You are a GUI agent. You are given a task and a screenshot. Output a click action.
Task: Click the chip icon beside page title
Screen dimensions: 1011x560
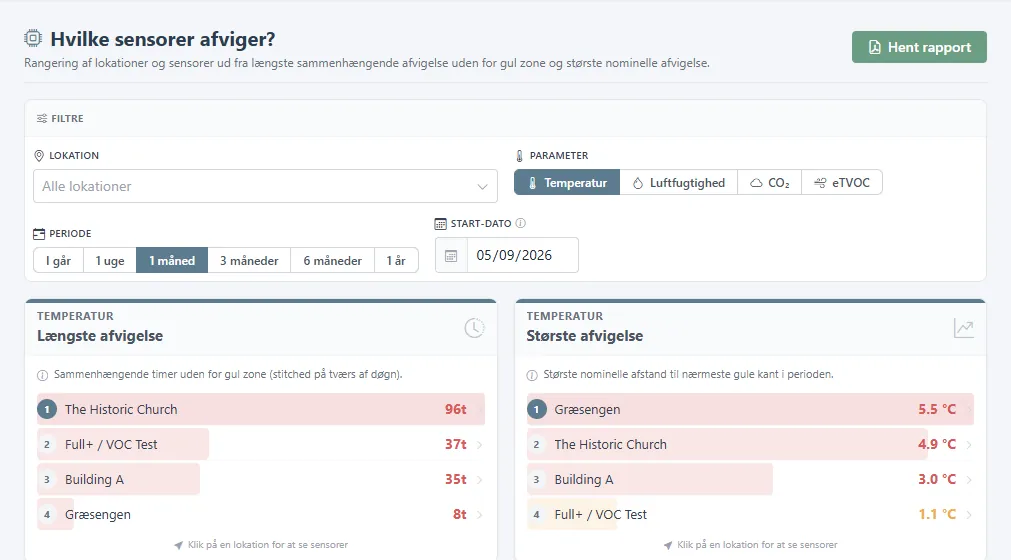pyautogui.click(x=33, y=39)
